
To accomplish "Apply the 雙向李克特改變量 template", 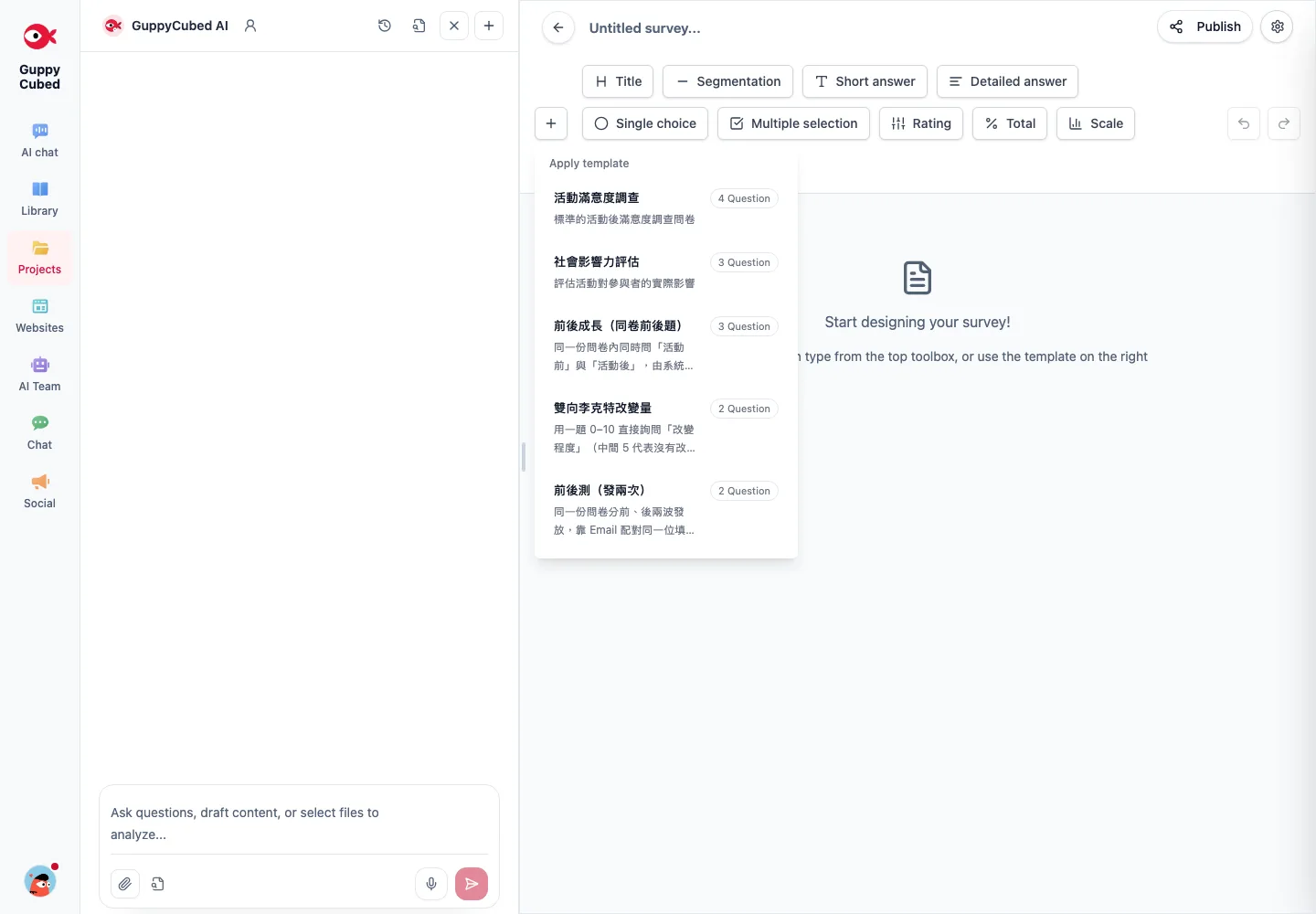I will [666, 428].
